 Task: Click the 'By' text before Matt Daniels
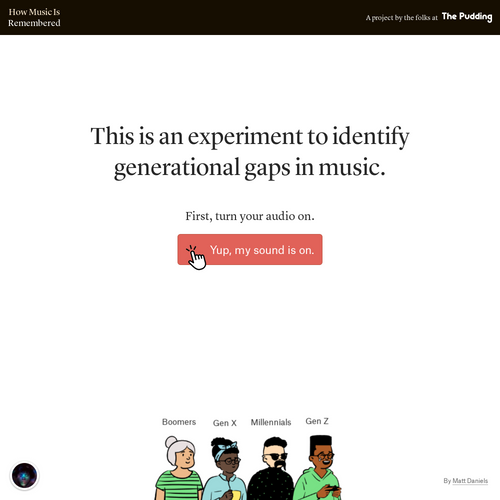(447, 481)
